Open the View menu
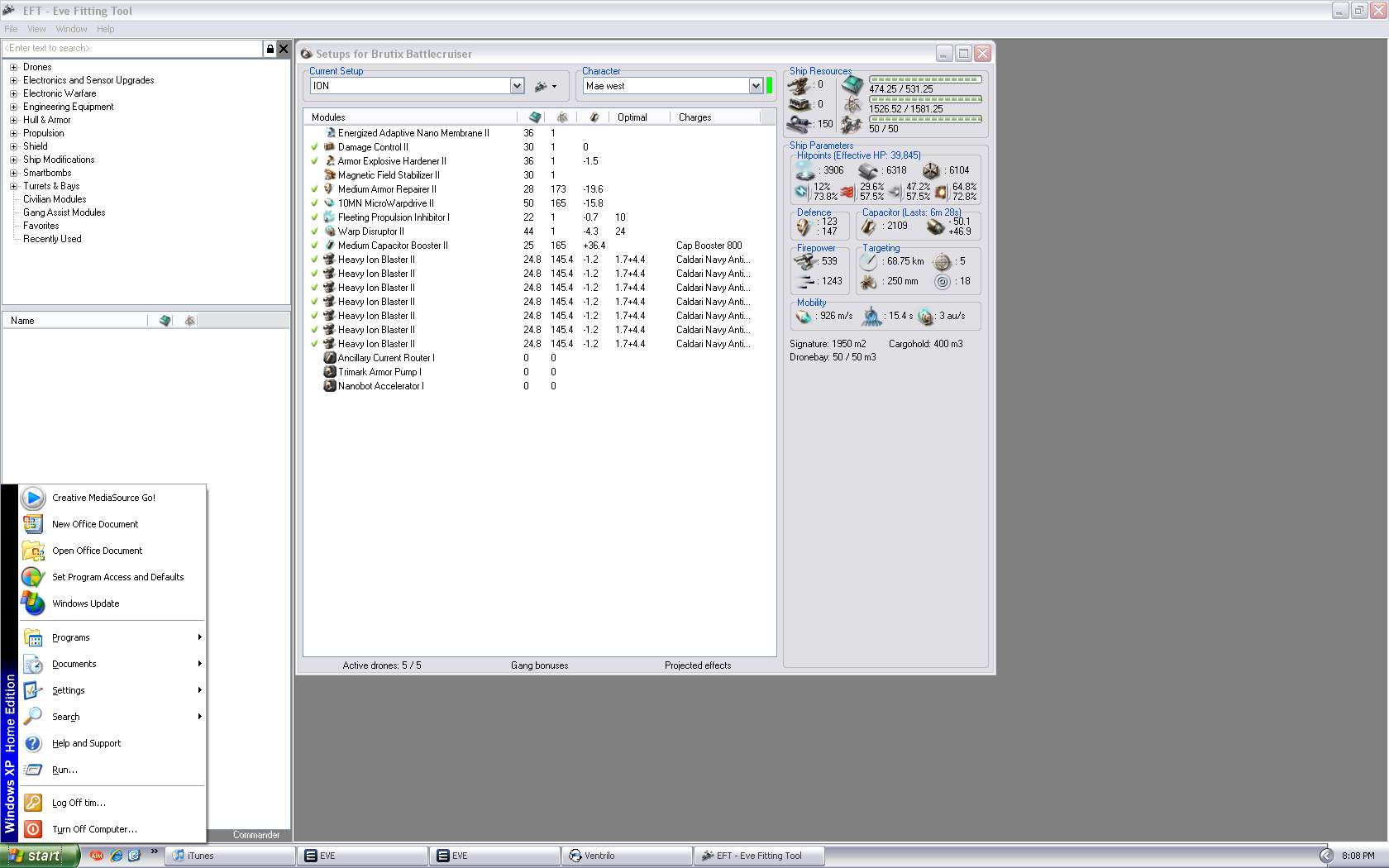Screen dimensions: 1389x868 tap(36, 29)
